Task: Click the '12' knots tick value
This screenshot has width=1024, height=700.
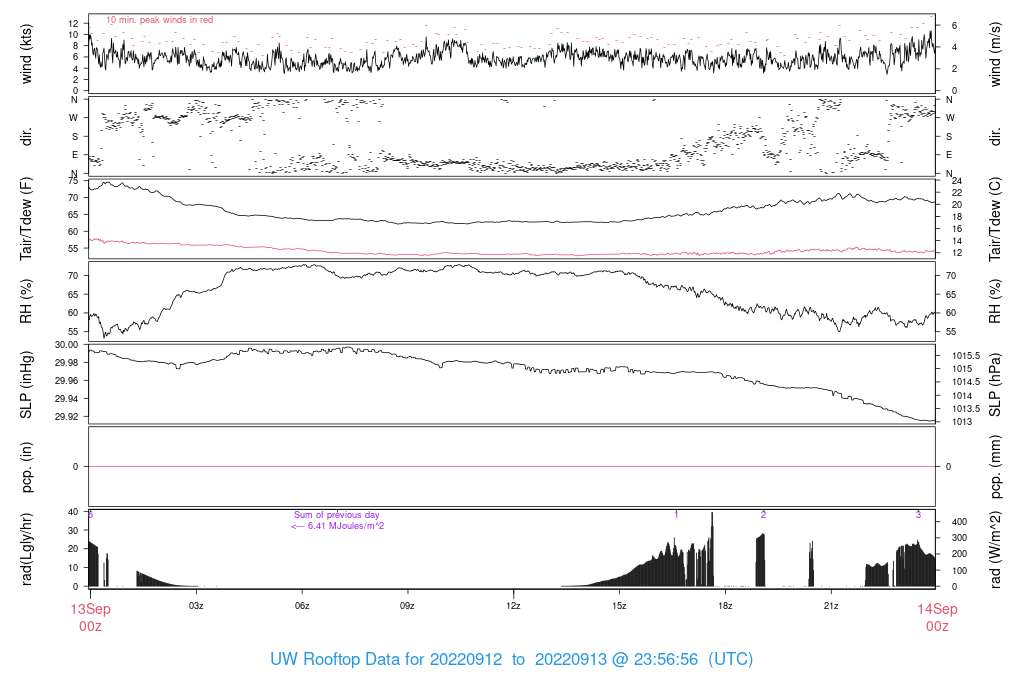Action: coord(73,24)
